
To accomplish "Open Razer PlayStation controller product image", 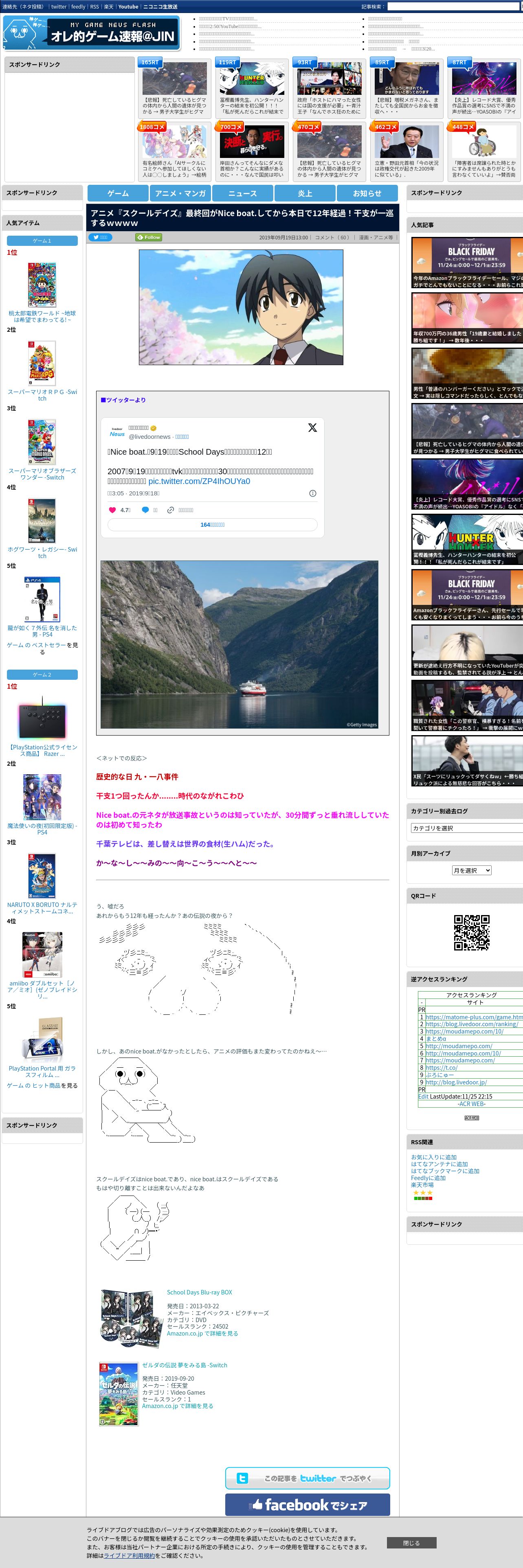I will point(42,718).
